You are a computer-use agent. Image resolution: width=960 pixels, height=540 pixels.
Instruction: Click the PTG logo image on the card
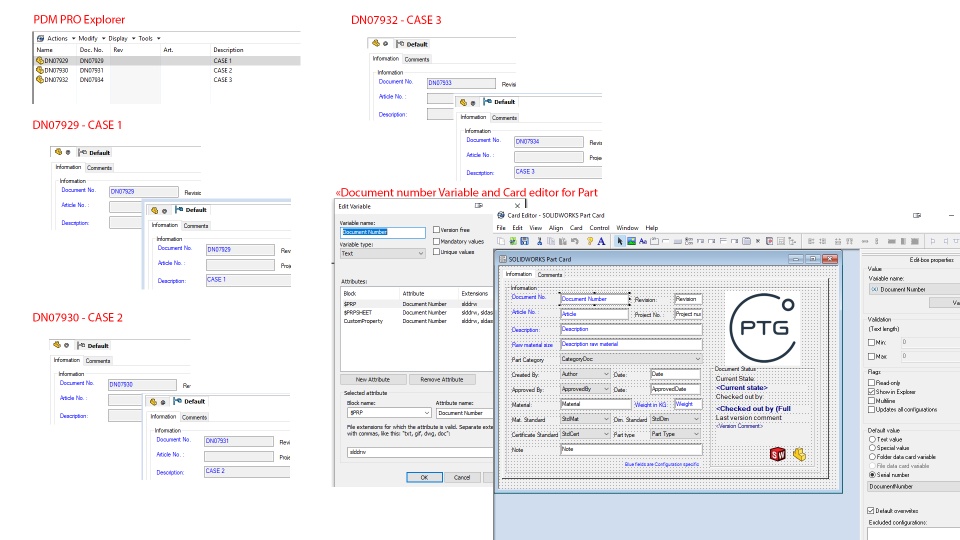[764, 328]
